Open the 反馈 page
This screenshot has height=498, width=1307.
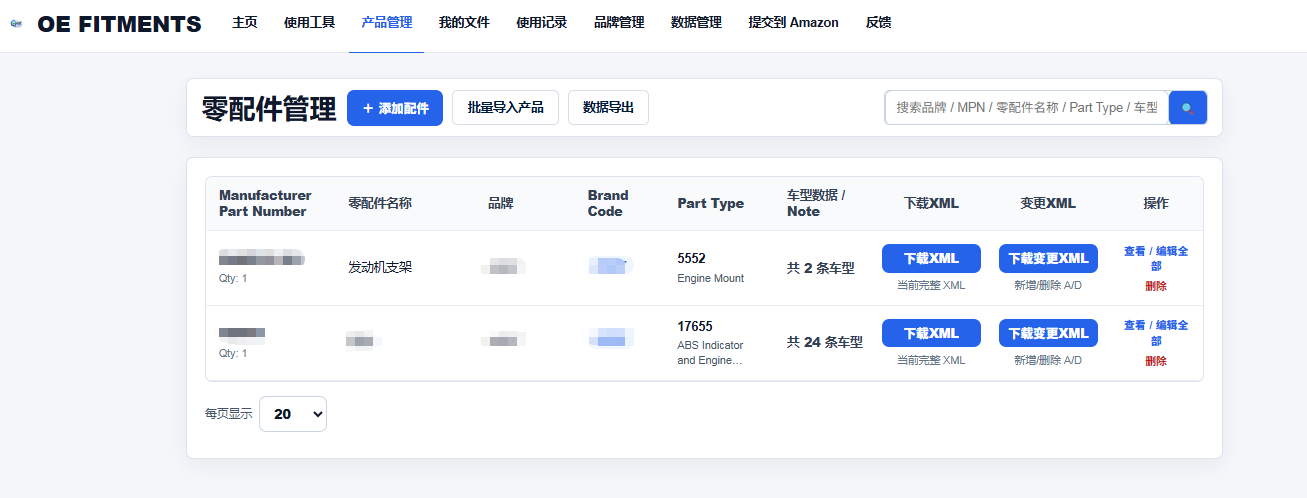[x=878, y=22]
